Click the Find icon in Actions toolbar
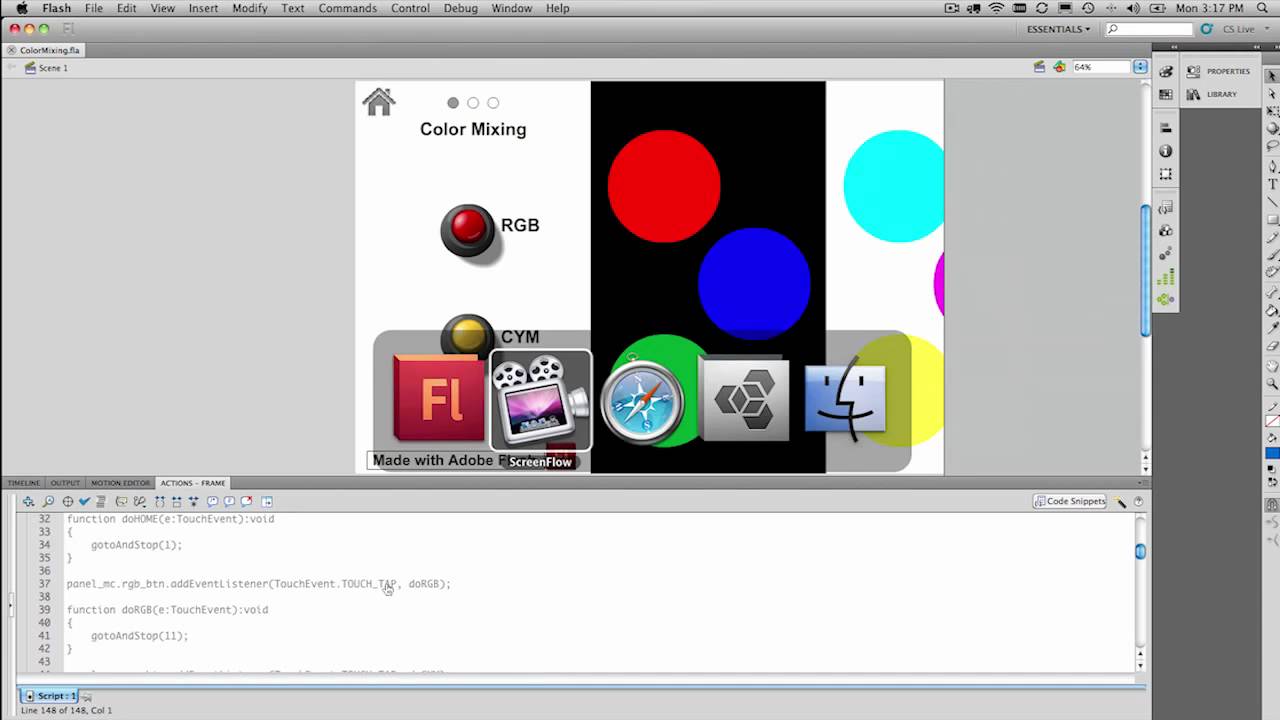1280x720 pixels. click(48, 501)
